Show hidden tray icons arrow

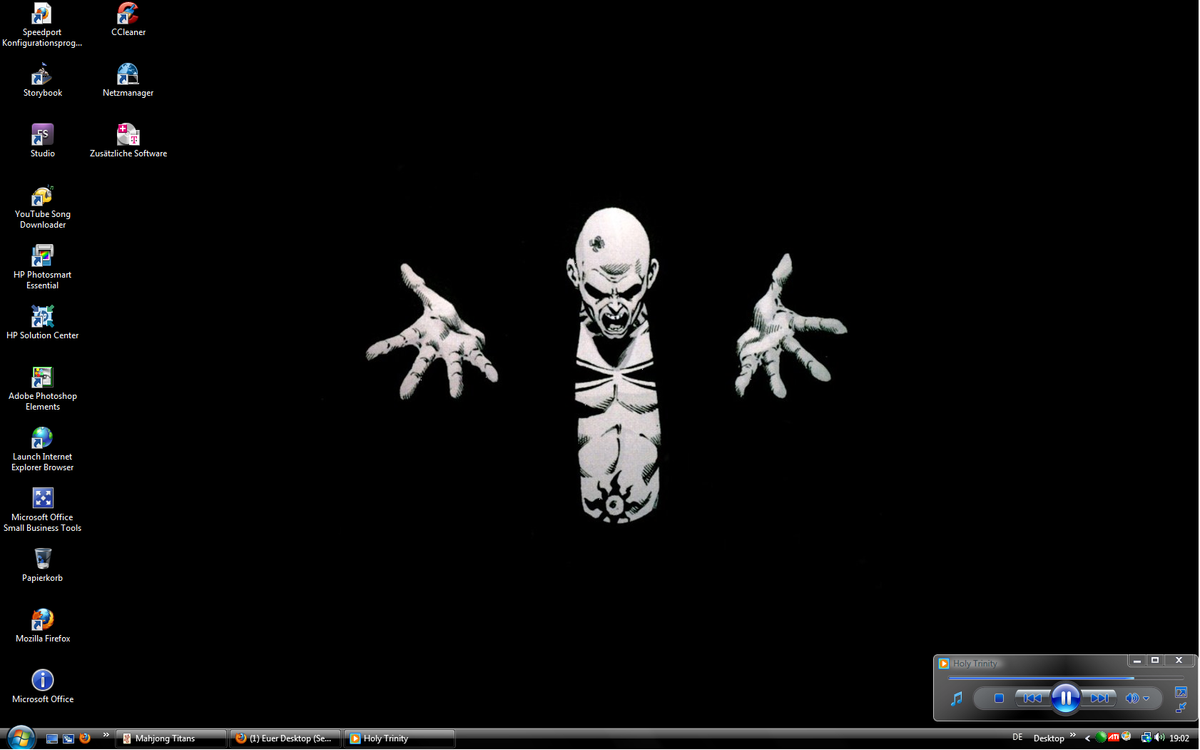(x=1088, y=738)
